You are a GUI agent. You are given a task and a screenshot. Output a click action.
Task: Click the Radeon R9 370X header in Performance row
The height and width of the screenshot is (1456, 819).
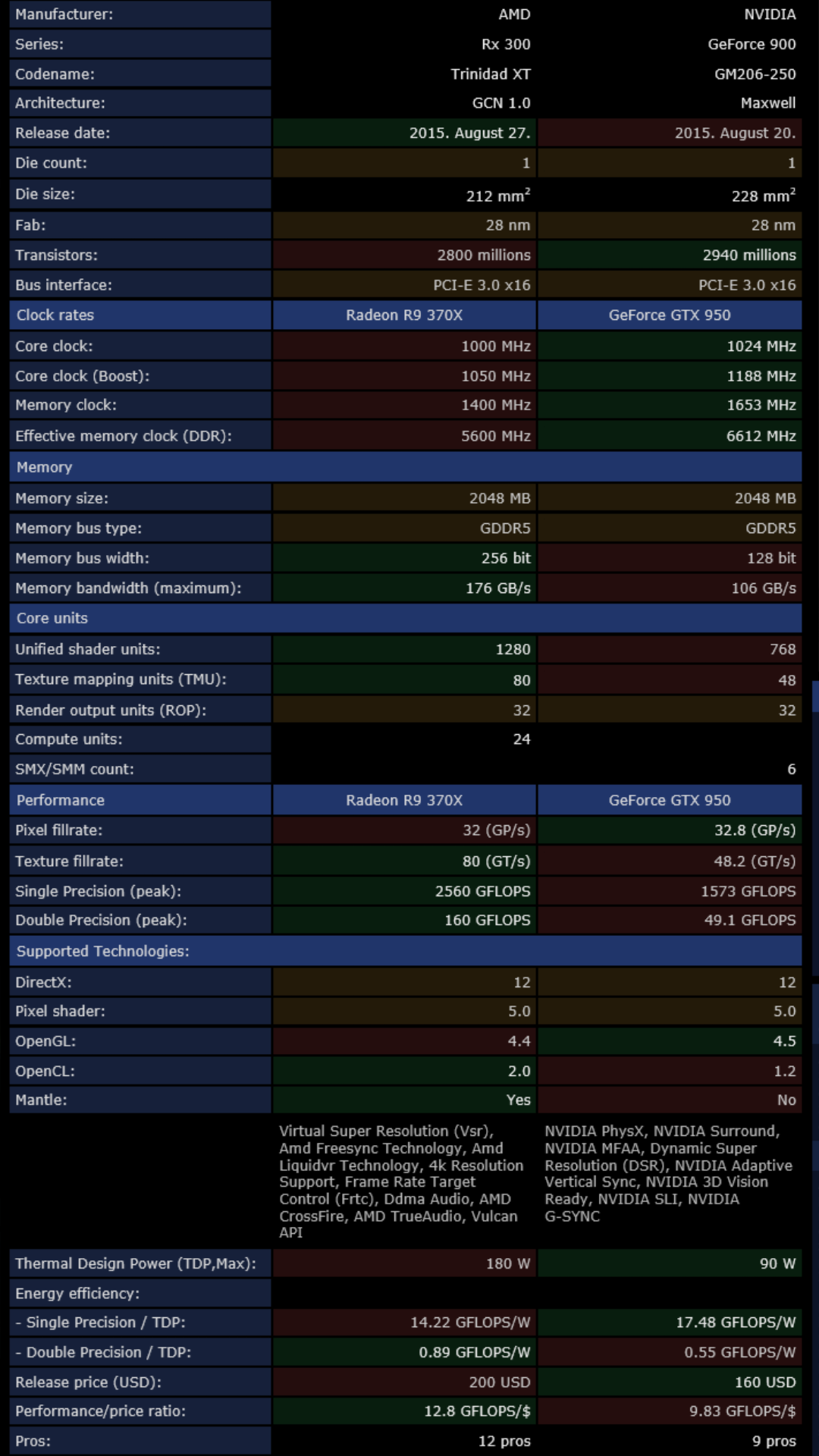(x=404, y=800)
